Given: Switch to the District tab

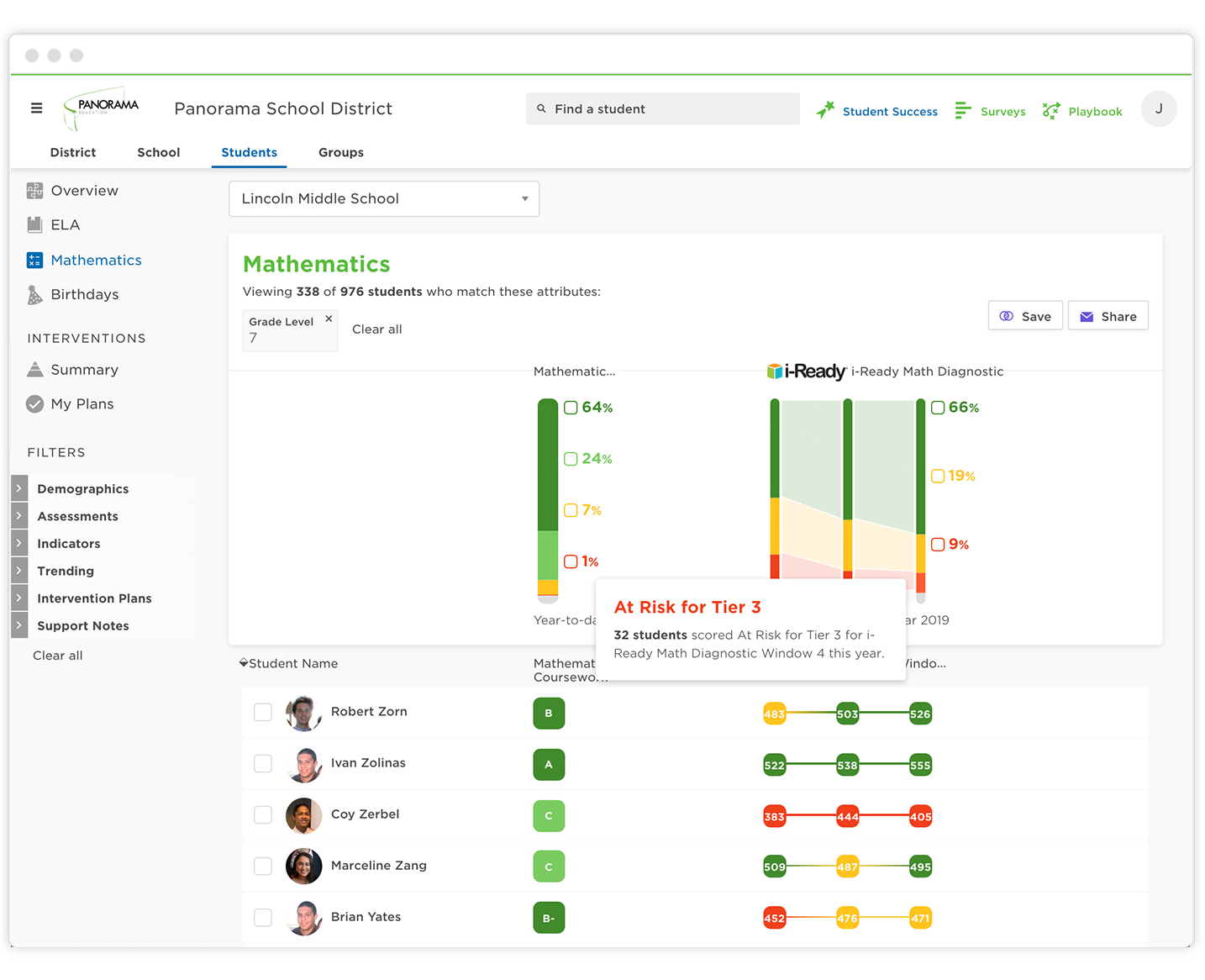Looking at the screenshot, I should (73, 152).
